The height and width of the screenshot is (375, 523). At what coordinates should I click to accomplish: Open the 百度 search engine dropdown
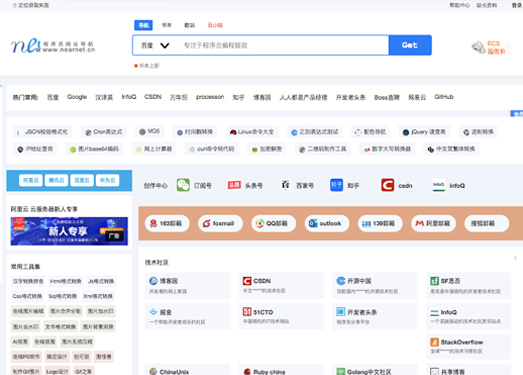point(155,45)
